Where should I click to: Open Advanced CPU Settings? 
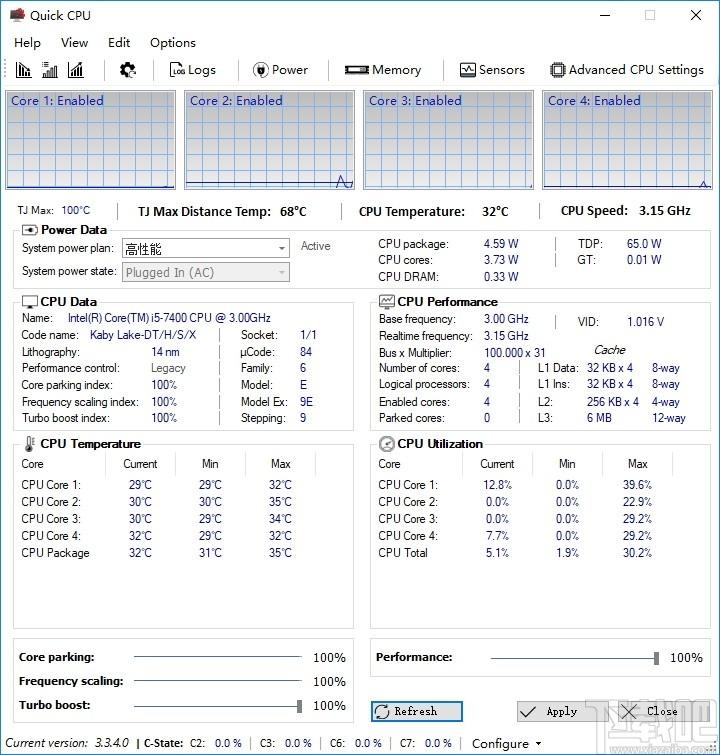pyautogui.click(x=627, y=70)
